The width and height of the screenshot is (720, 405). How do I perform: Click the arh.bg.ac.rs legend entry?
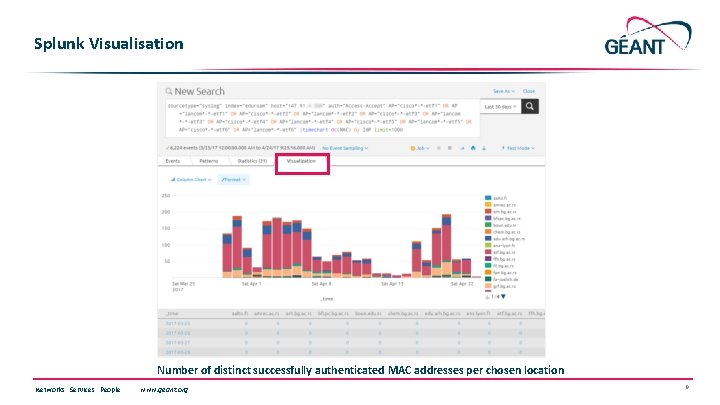pos(501,212)
